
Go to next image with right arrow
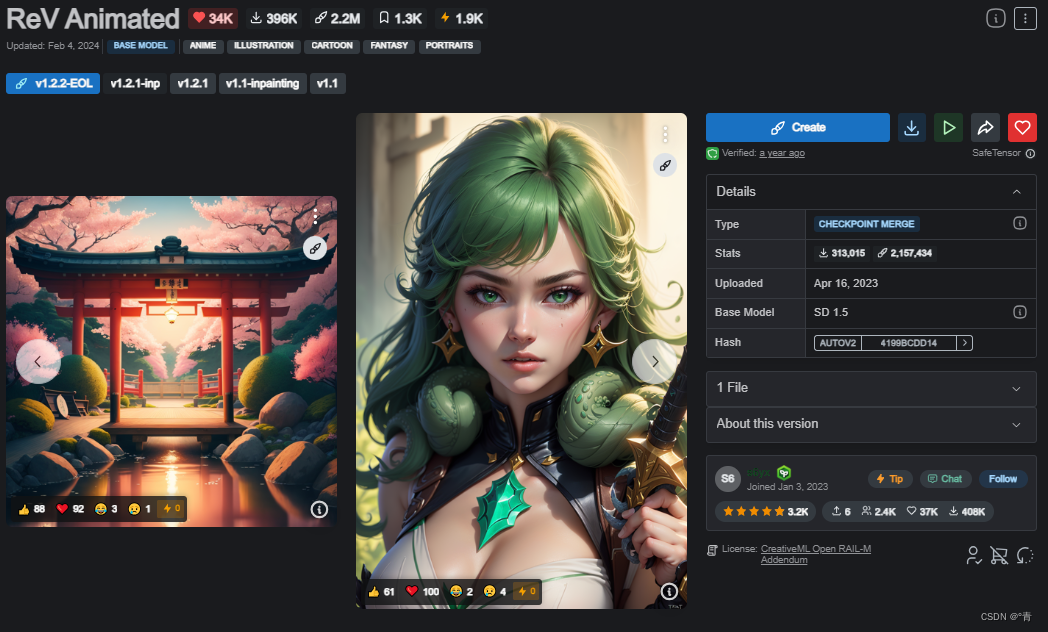point(654,361)
